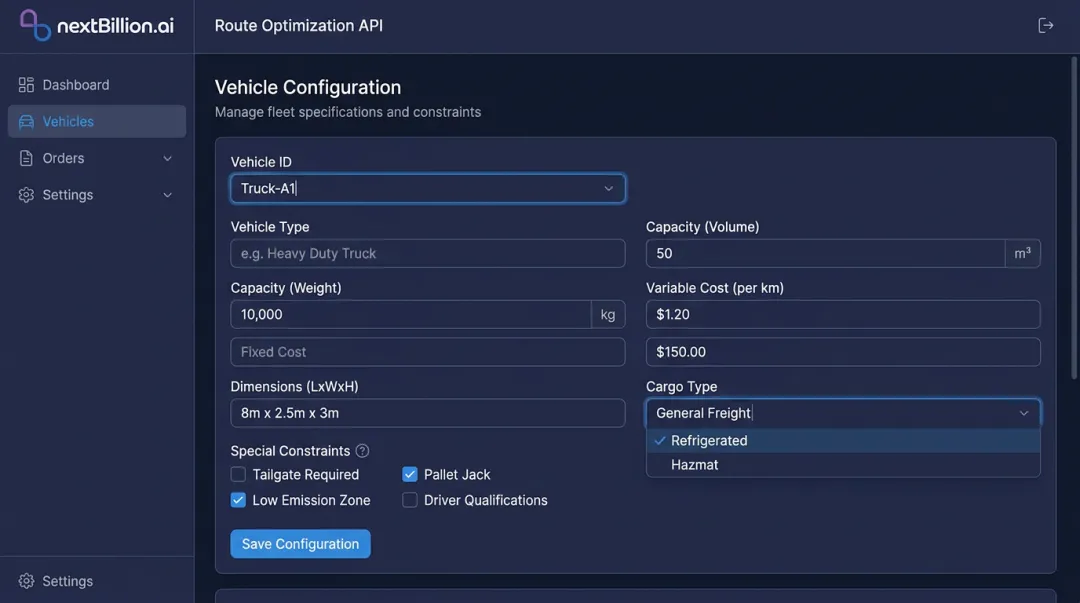Screen dimensions: 1080x603
Task: Open Orders in the sidebar
Action: click(96, 158)
